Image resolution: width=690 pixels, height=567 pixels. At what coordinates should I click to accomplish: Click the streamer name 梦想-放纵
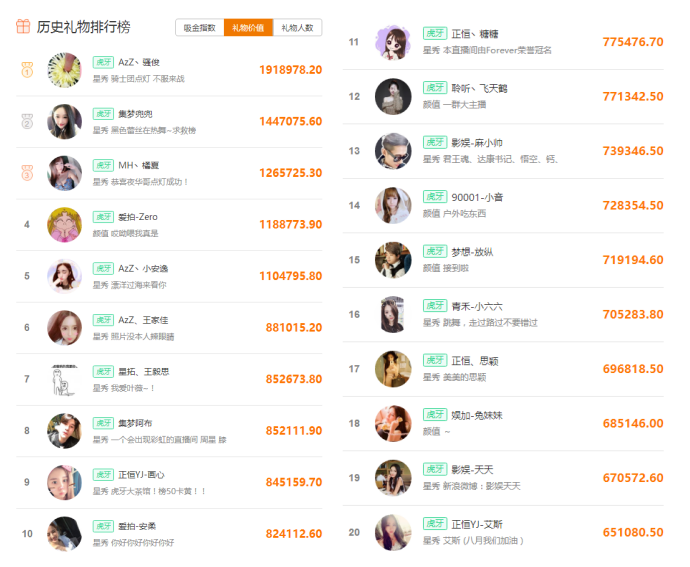pos(473,251)
